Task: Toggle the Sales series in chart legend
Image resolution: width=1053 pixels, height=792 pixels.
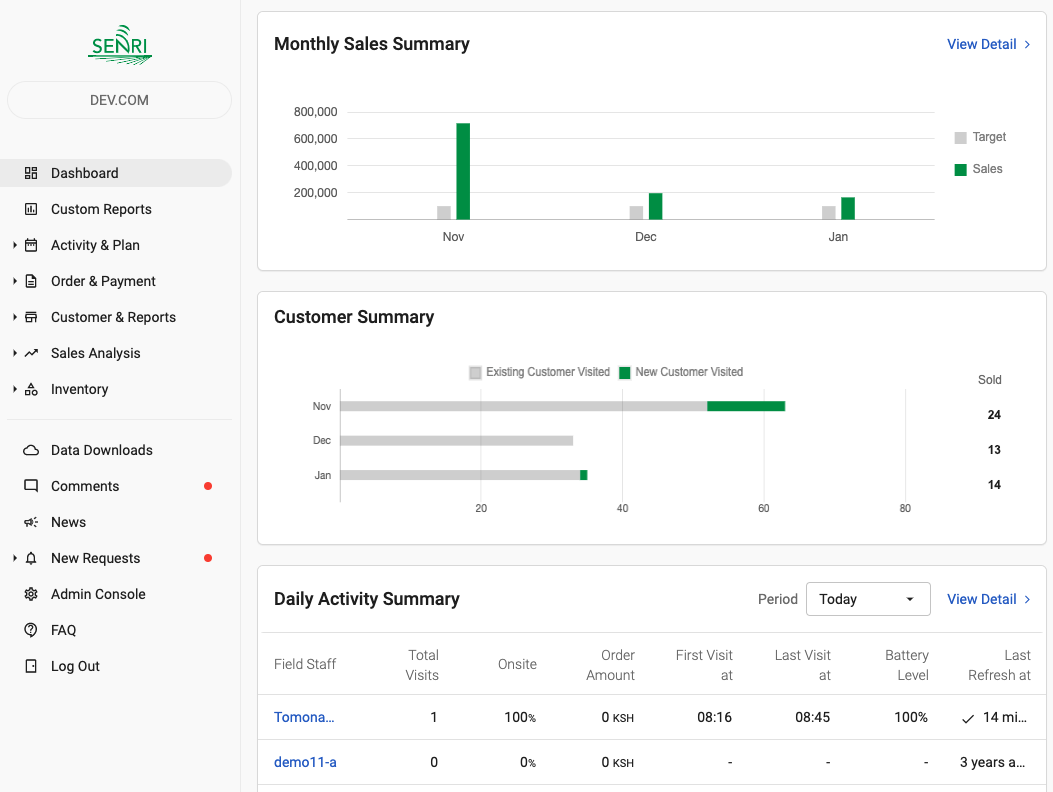Action: coord(978,169)
